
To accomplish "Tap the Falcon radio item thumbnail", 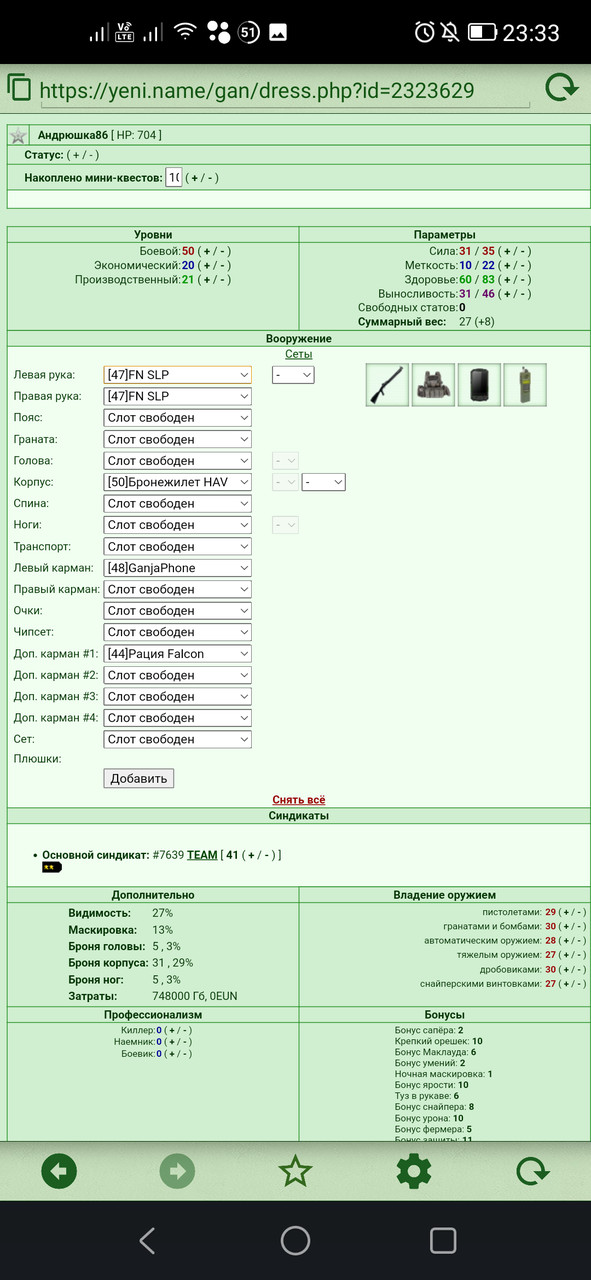I will tap(525, 385).
